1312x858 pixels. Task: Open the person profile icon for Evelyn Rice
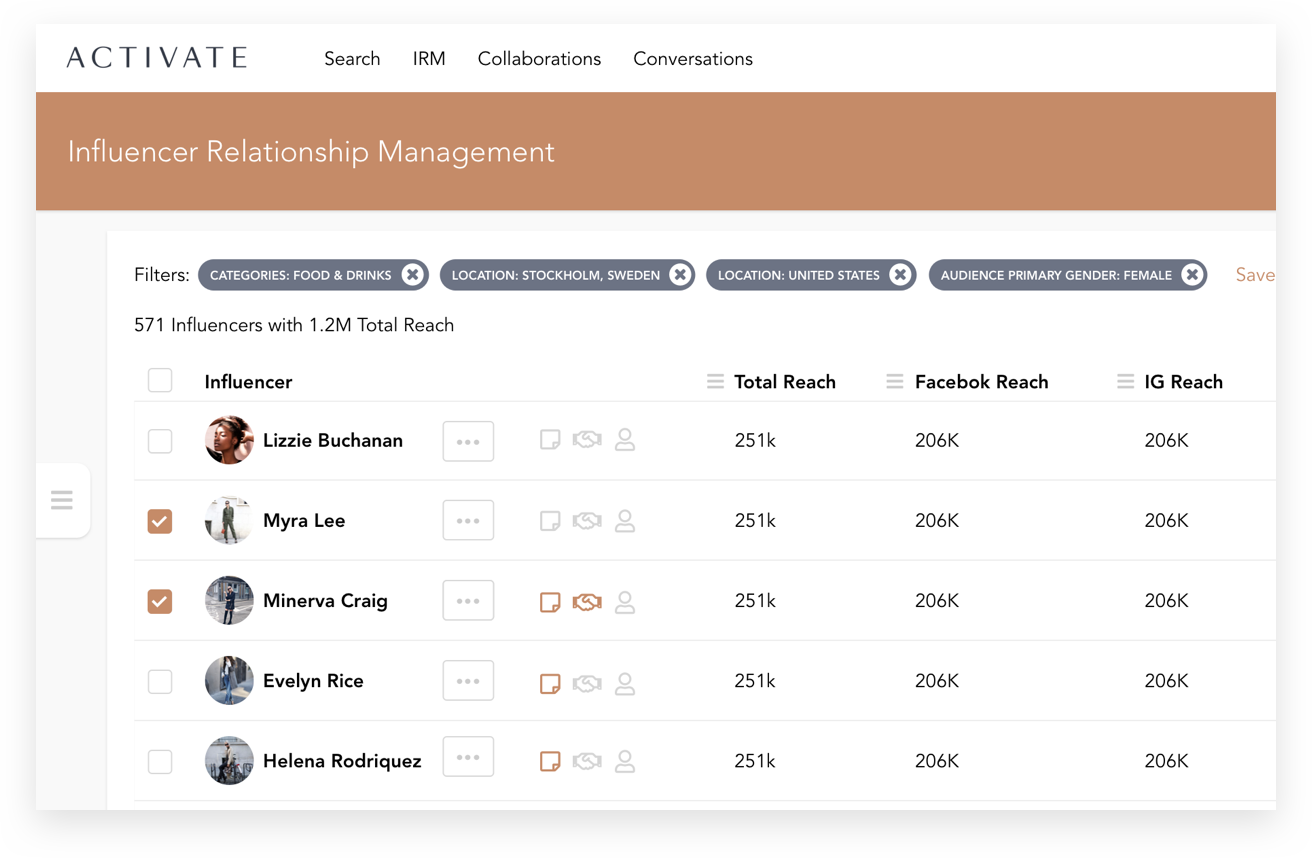(625, 683)
